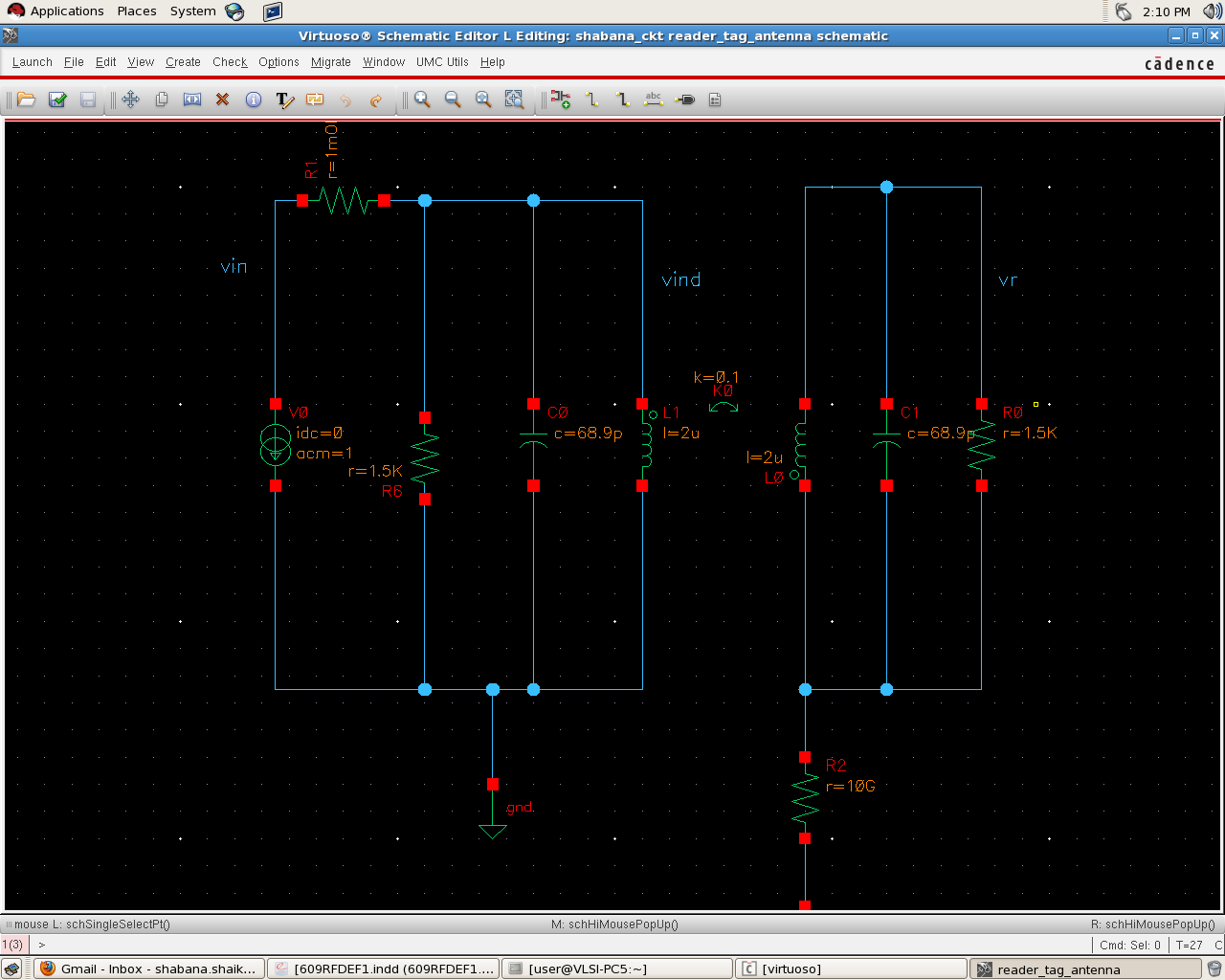Viewport: 1225px width, 980px height.
Task: Click the Check and Save icon
Action: 57,100
